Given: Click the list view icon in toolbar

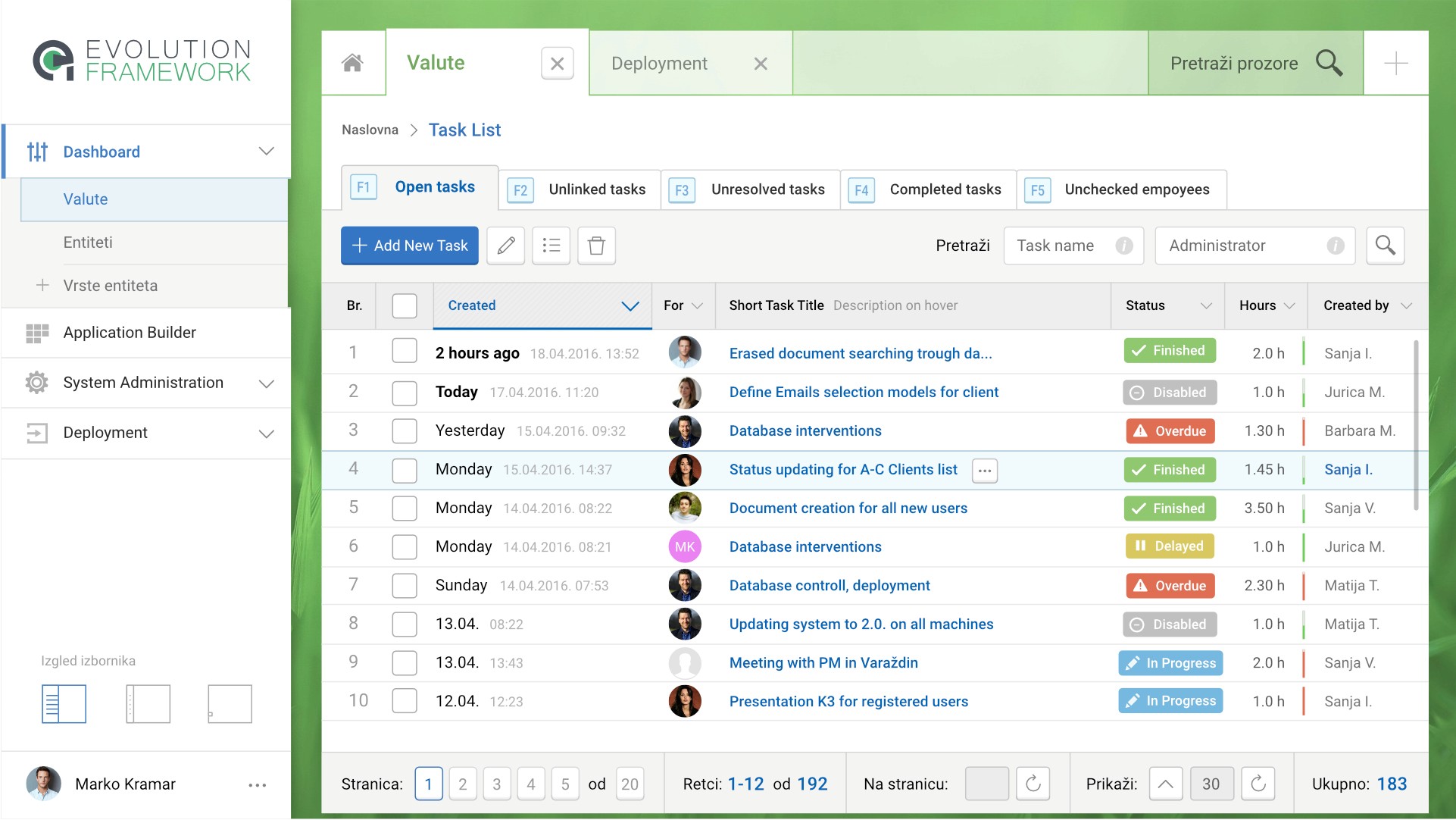Looking at the screenshot, I should [x=551, y=246].
